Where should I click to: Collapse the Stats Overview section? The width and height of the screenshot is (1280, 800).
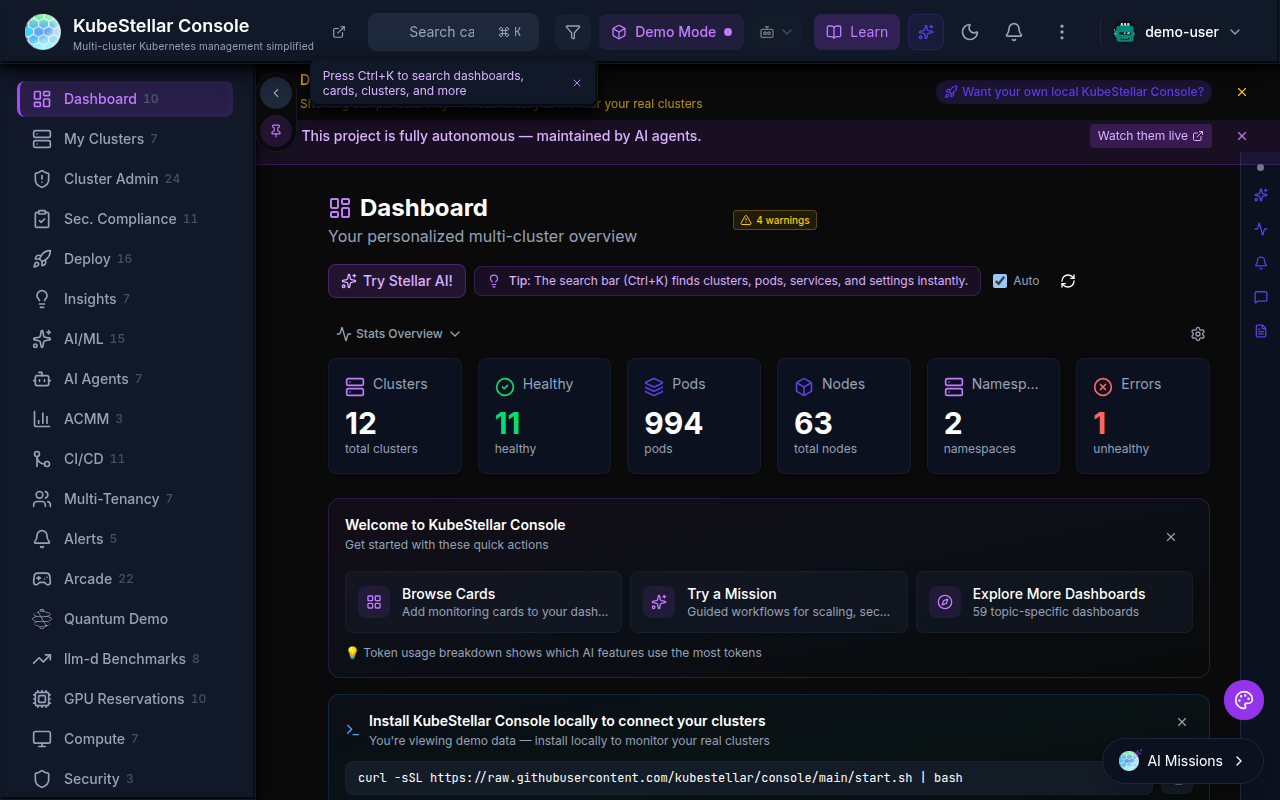(398, 334)
